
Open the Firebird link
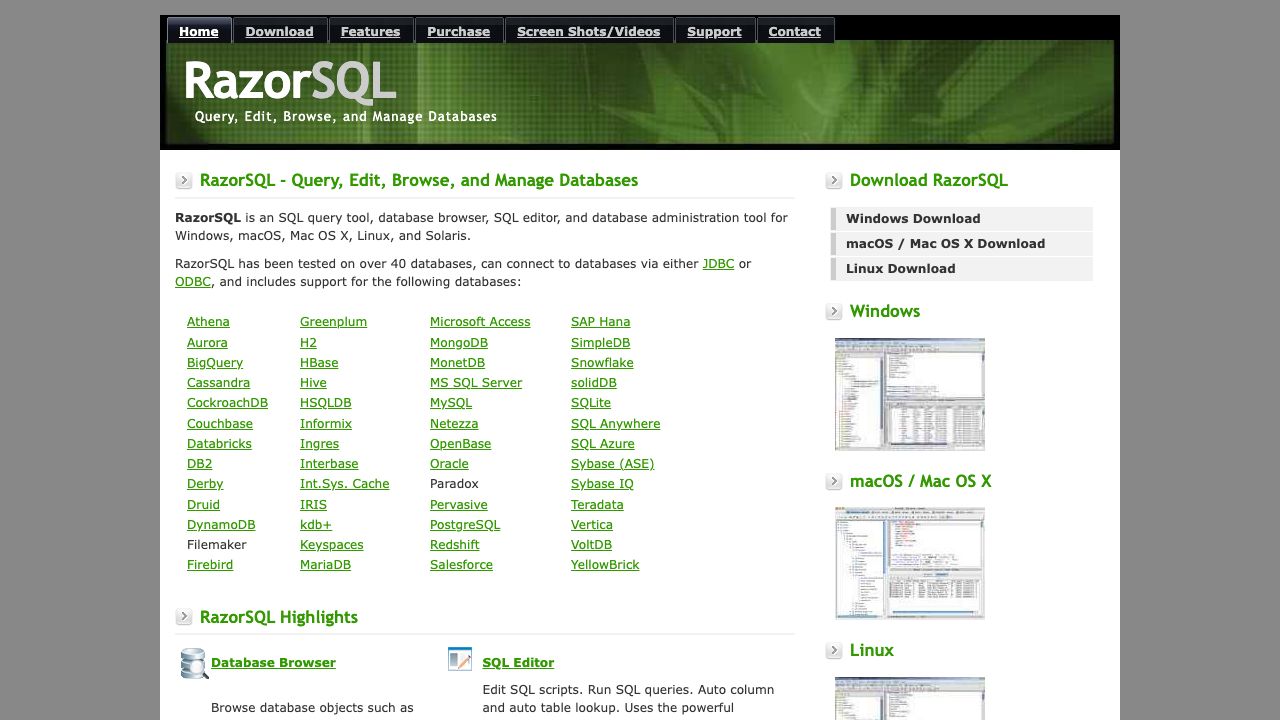point(210,565)
